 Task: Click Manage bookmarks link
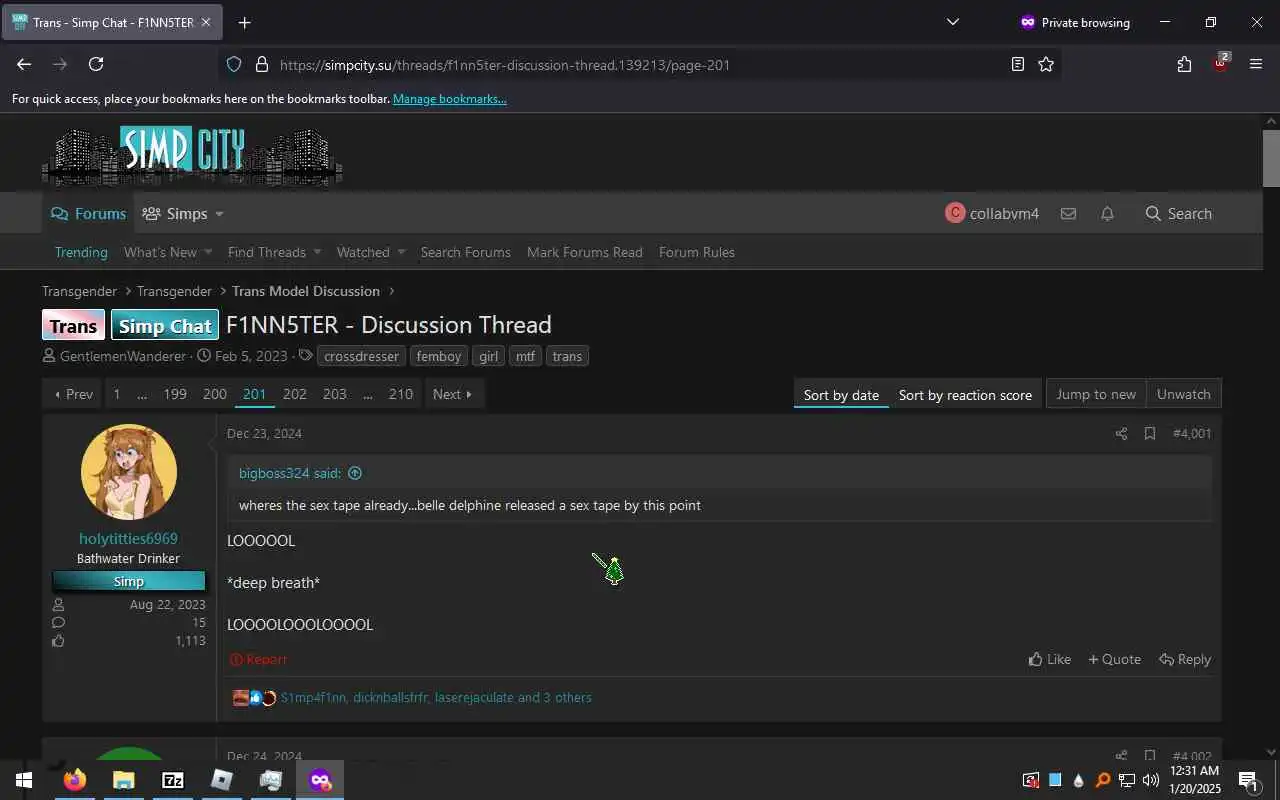(x=450, y=99)
